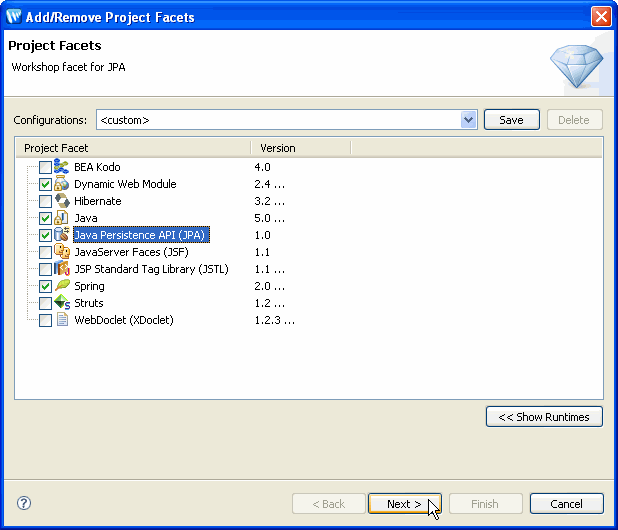Click the Spring leaf icon

coord(61,286)
